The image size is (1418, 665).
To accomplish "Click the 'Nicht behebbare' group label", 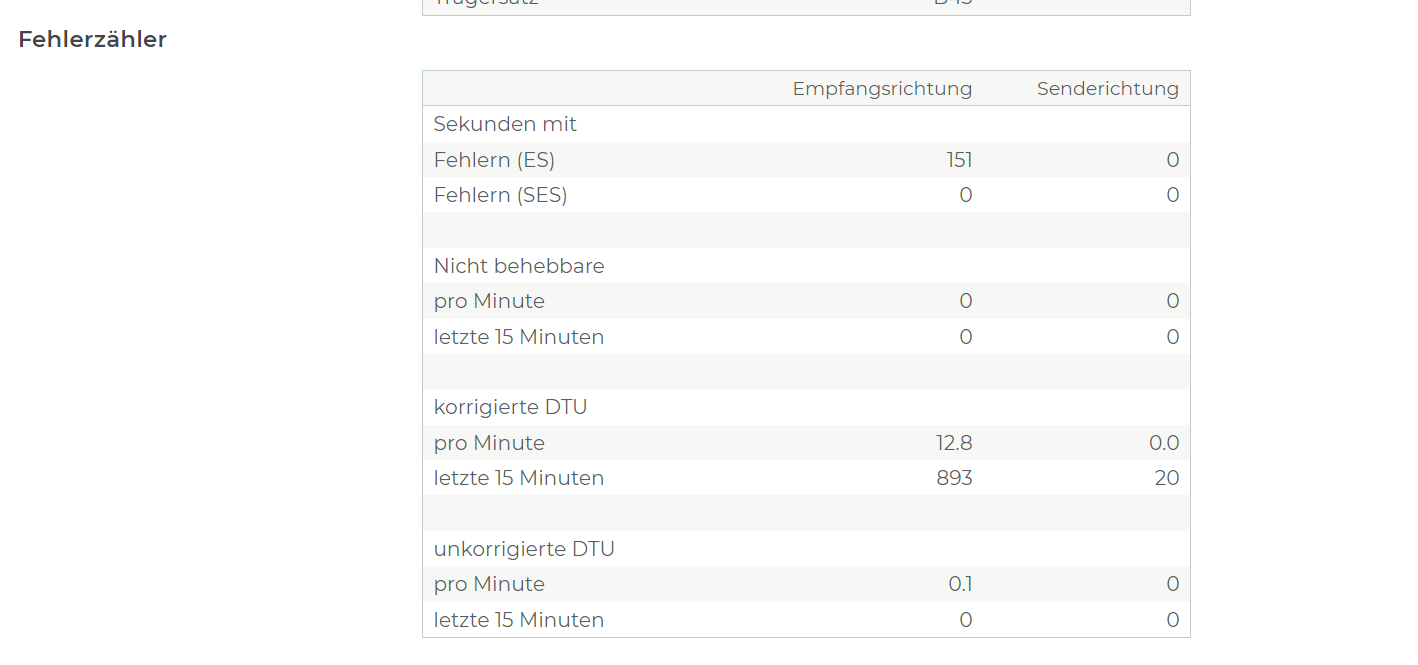I will (519, 266).
